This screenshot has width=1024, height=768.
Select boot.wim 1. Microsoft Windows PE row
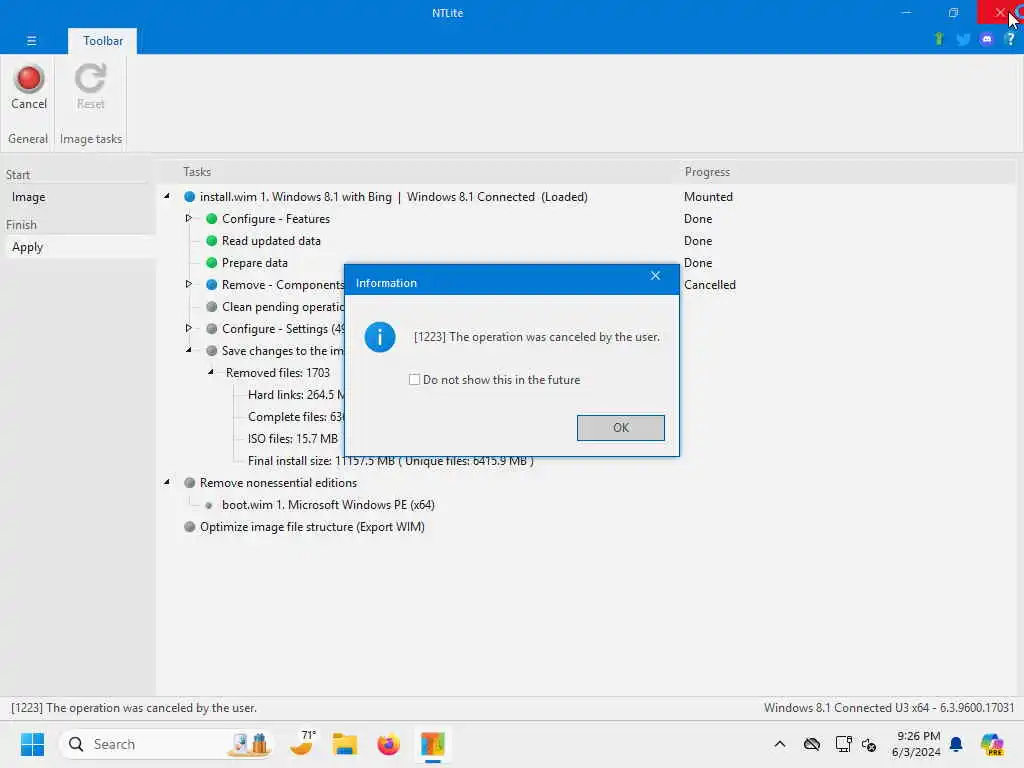[x=328, y=505]
